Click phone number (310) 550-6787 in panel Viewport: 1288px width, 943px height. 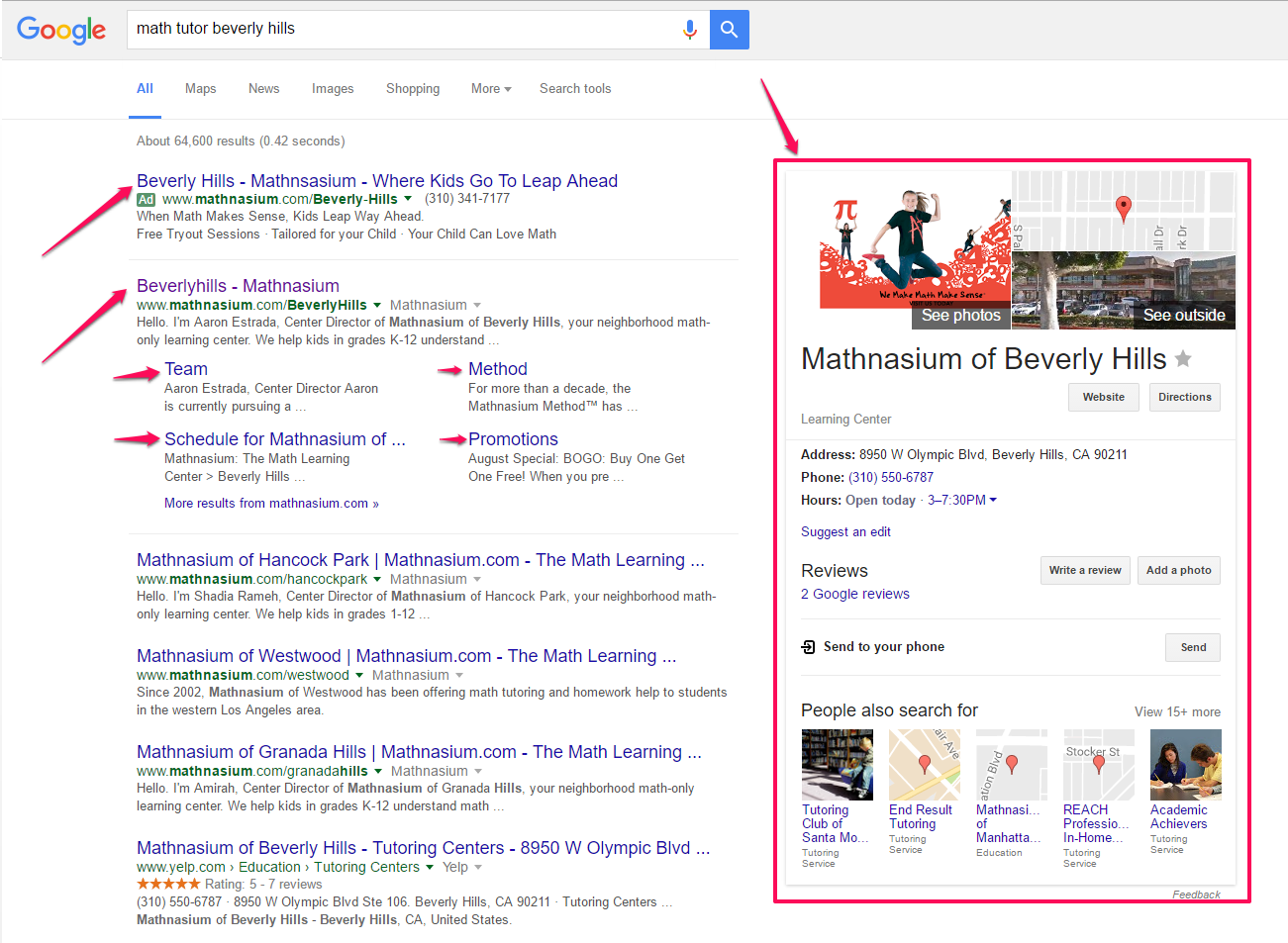point(891,477)
